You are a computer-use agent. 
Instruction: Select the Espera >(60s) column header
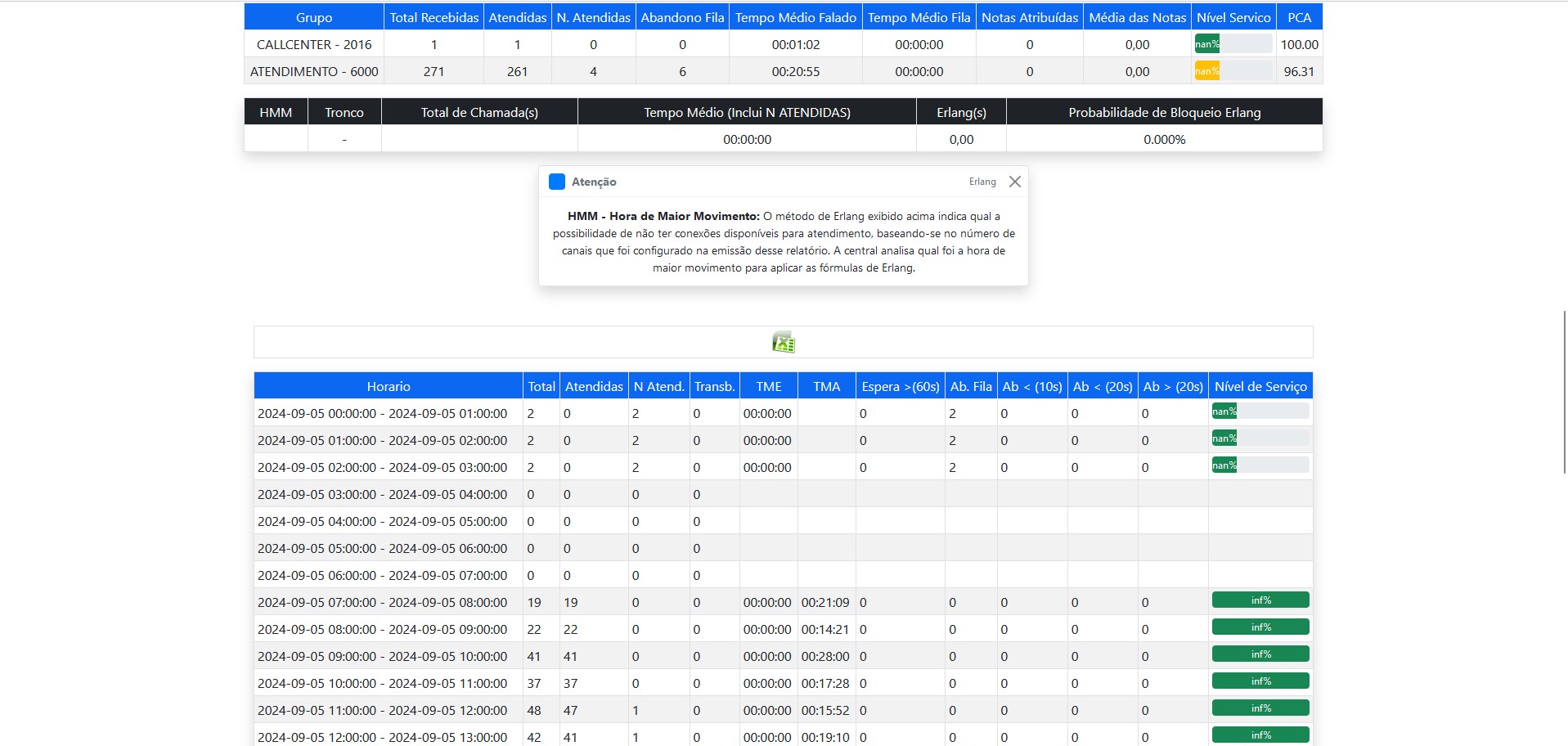[x=900, y=386]
